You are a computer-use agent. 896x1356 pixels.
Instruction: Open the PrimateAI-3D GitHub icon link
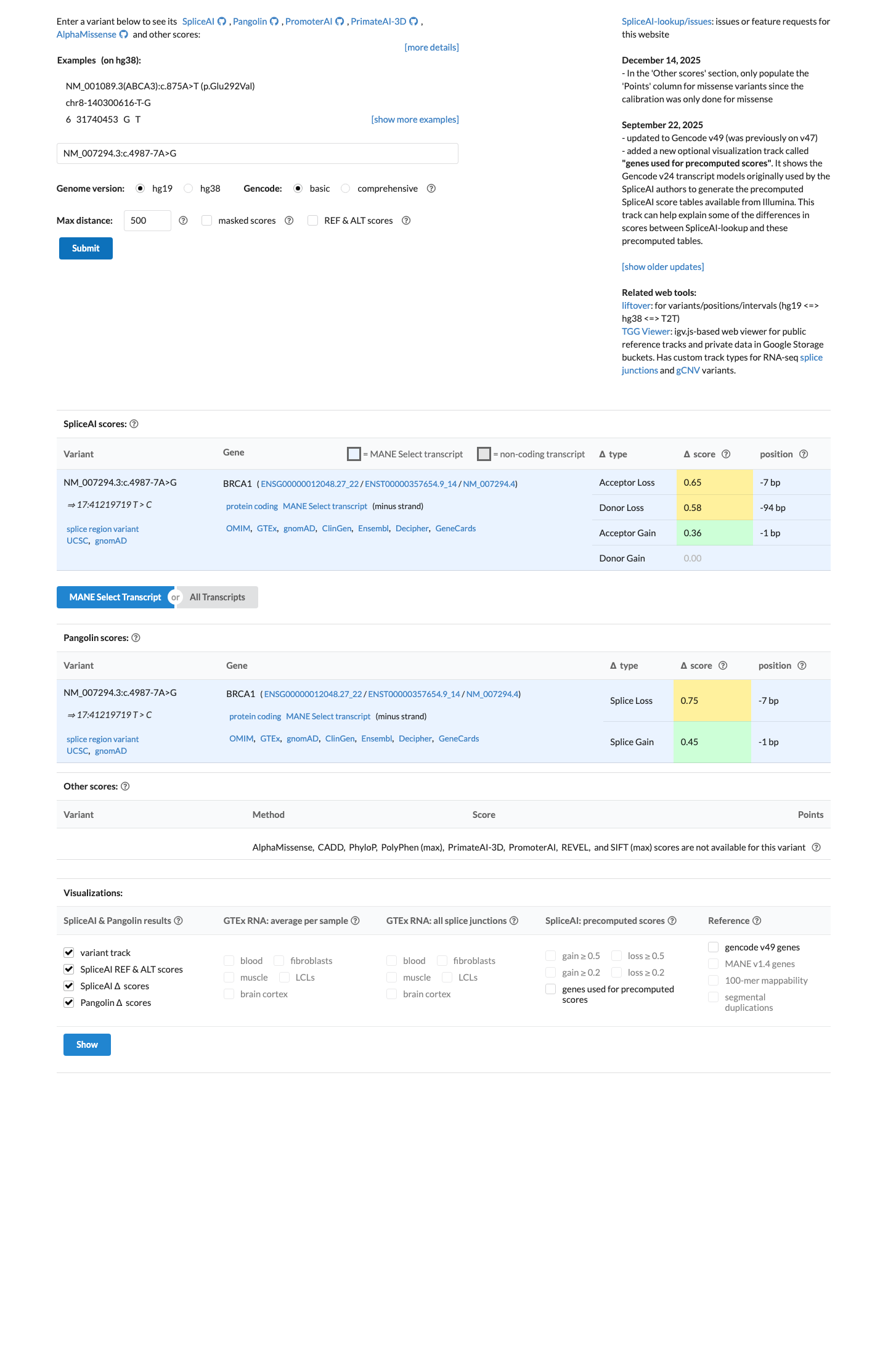point(414,22)
